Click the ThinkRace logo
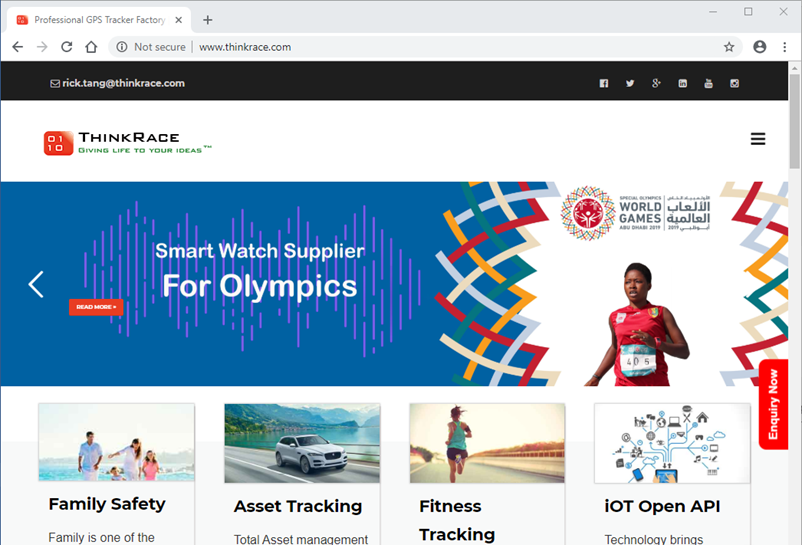Screen dimensions: 802x545 click(127, 143)
